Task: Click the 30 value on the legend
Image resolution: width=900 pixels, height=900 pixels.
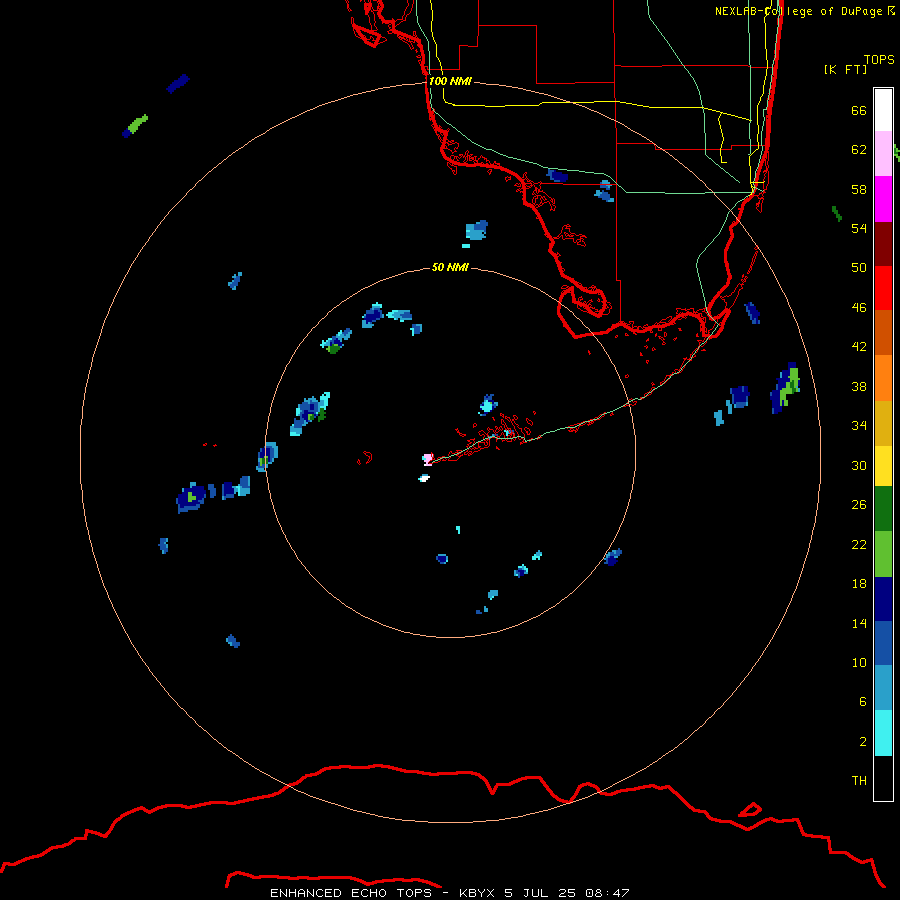Action: 859,465
